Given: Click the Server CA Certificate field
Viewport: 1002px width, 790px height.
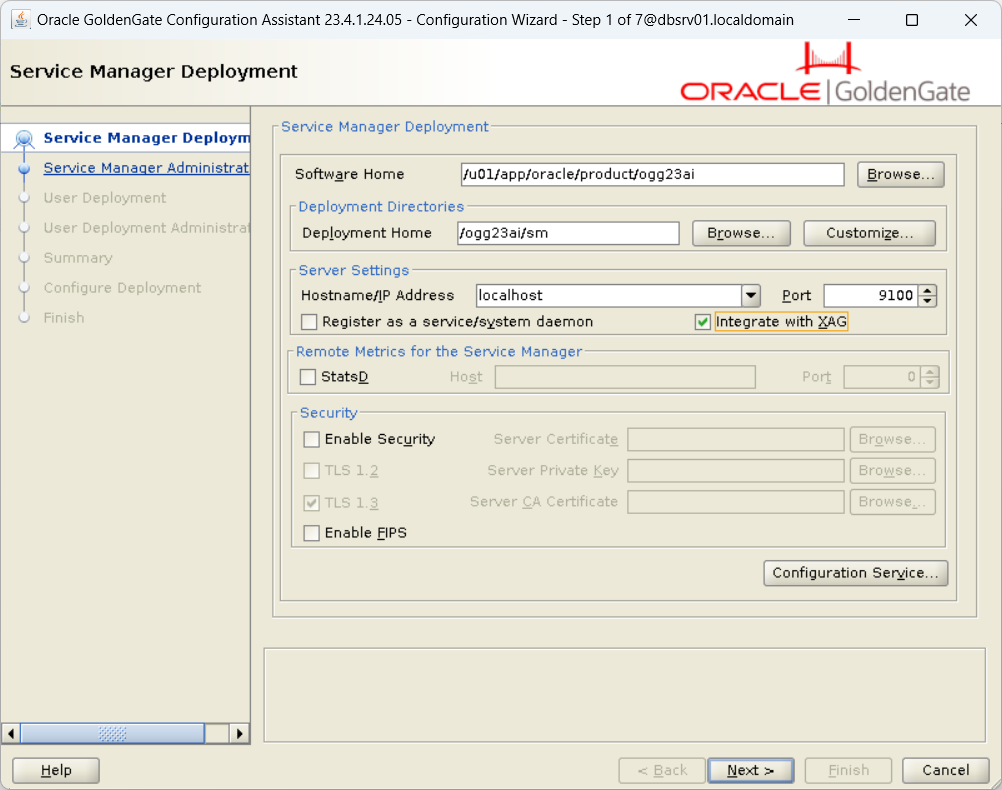Looking at the screenshot, I should pyautogui.click(x=736, y=502).
